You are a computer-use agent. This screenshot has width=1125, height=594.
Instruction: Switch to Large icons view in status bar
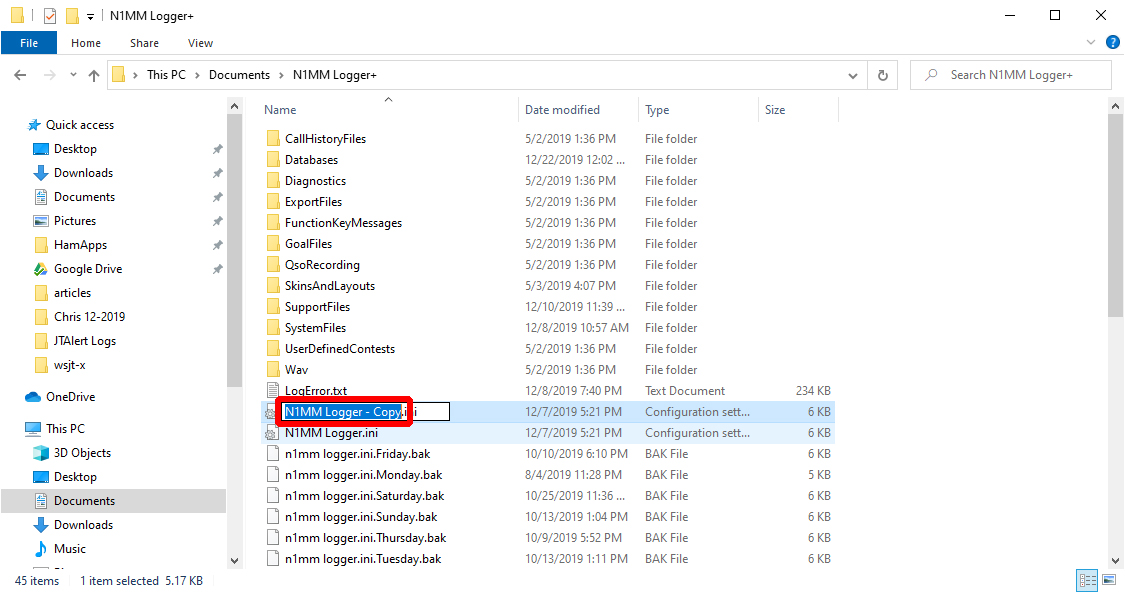coord(1109,580)
